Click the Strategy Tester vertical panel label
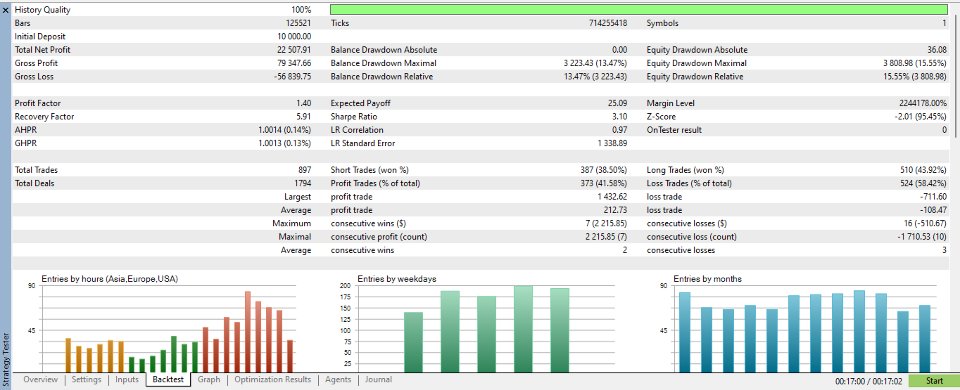This screenshot has width=960, height=390. [6, 359]
